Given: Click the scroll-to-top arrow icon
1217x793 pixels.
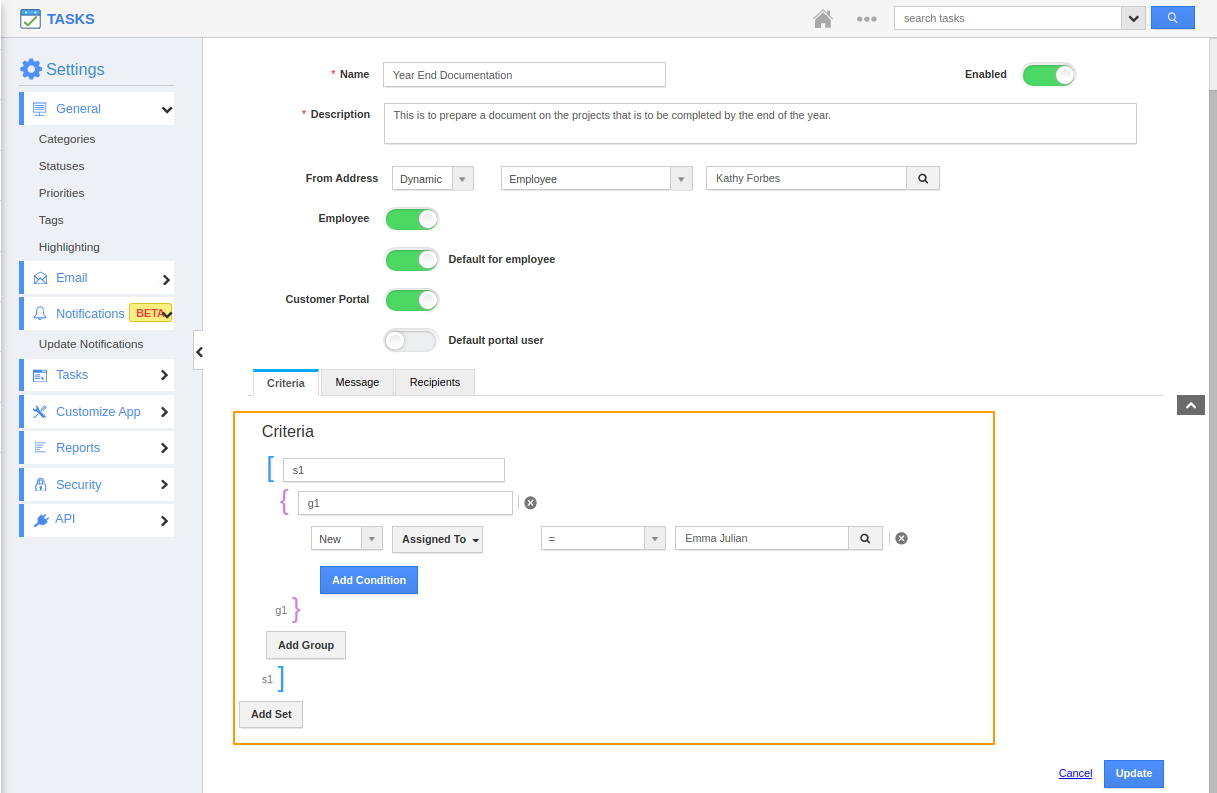Looking at the screenshot, I should point(1190,405).
